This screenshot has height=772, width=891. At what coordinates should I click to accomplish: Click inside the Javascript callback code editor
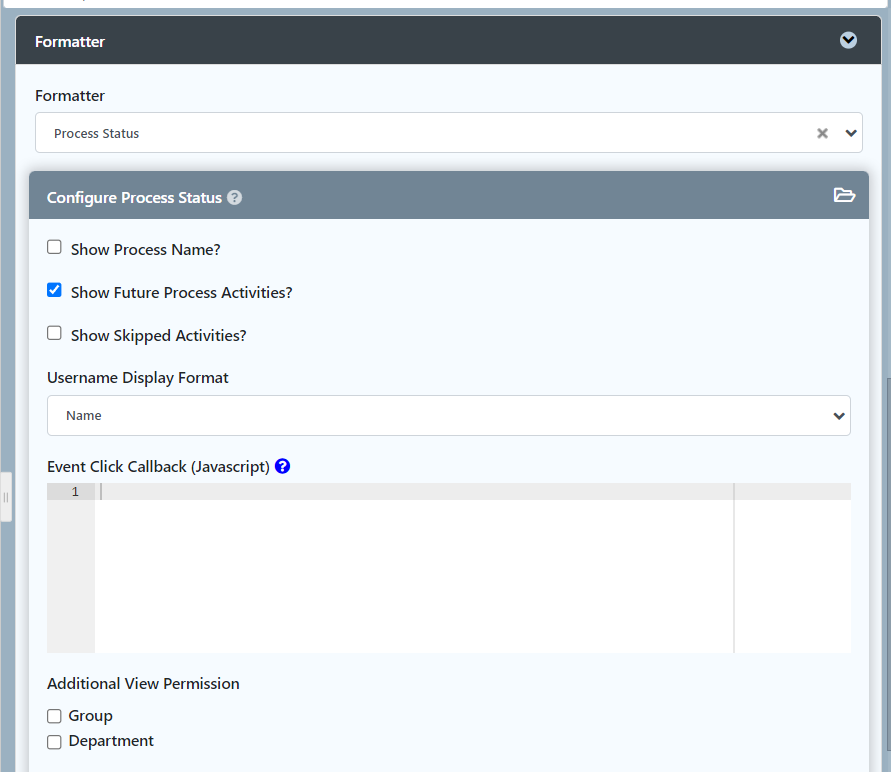410,570
